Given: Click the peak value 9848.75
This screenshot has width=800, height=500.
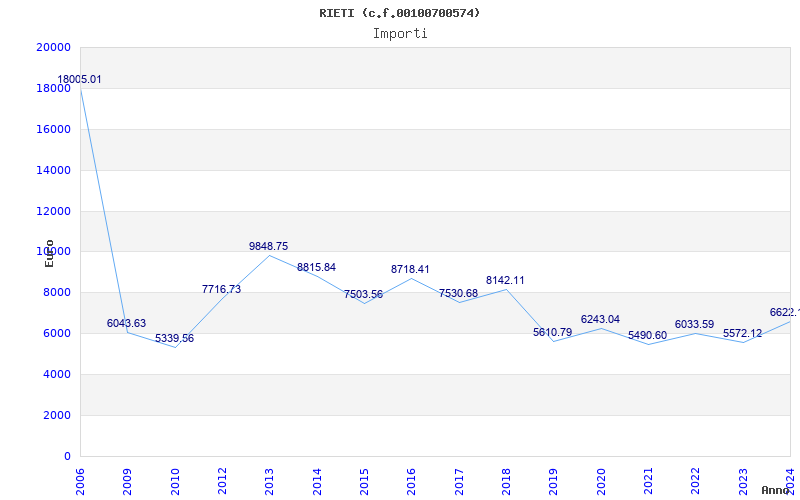Looking at the screenshot, I should click(268, 246).
